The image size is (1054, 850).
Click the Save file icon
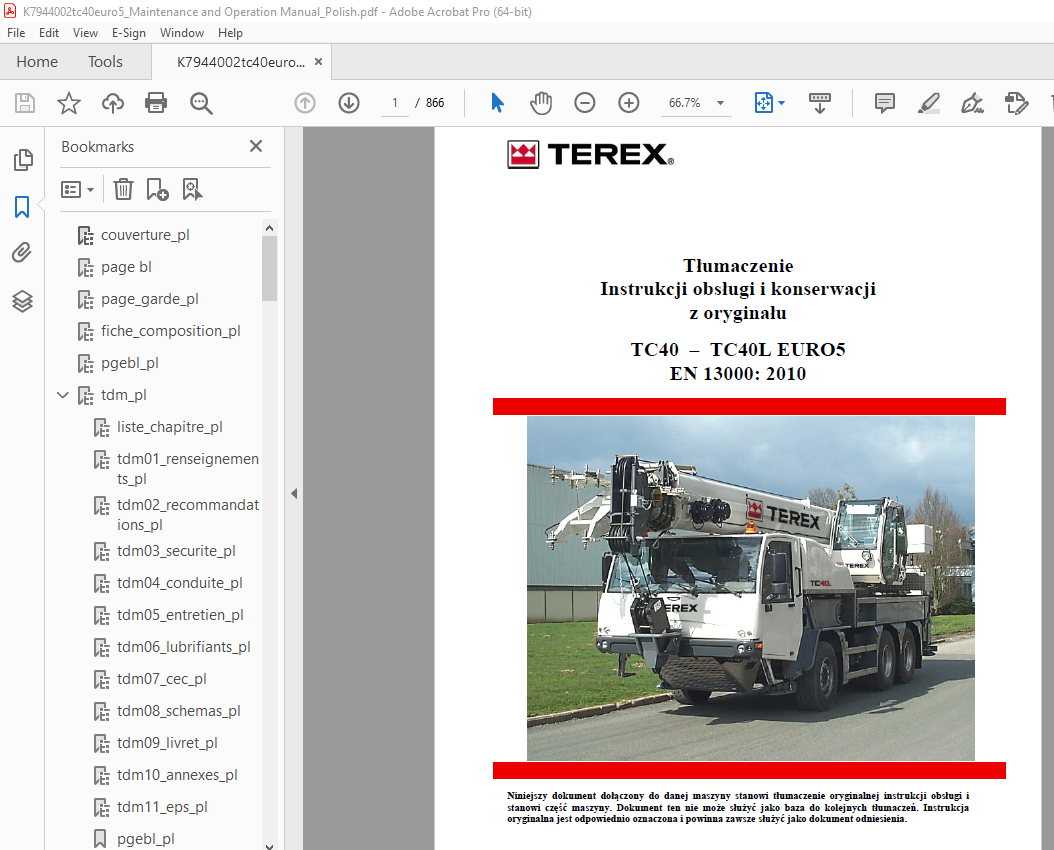[x=25, y=103]
